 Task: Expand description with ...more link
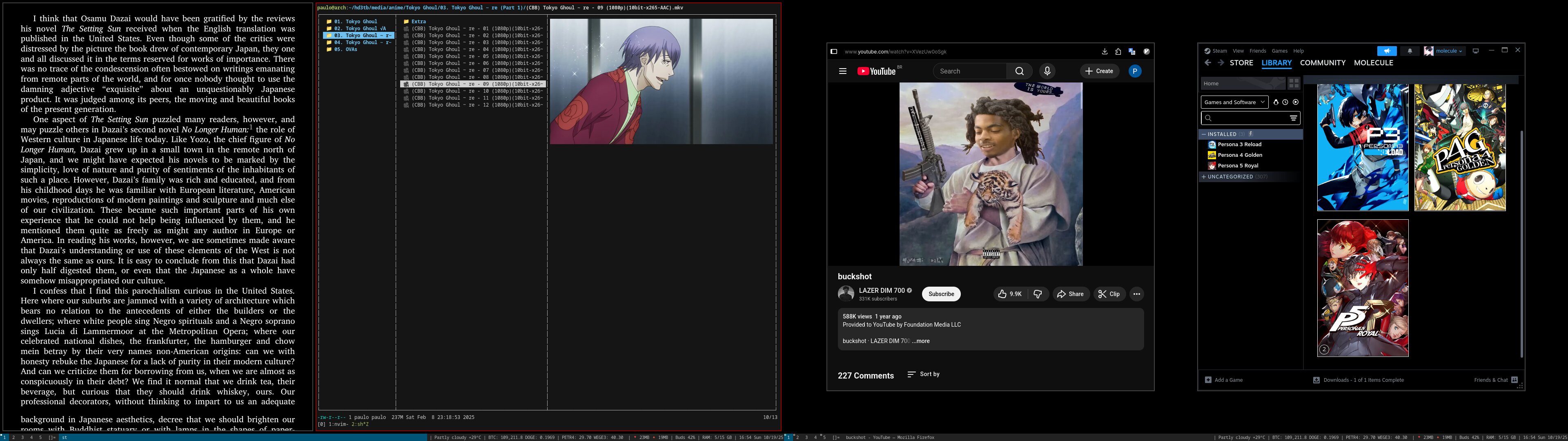coord(921,341)
